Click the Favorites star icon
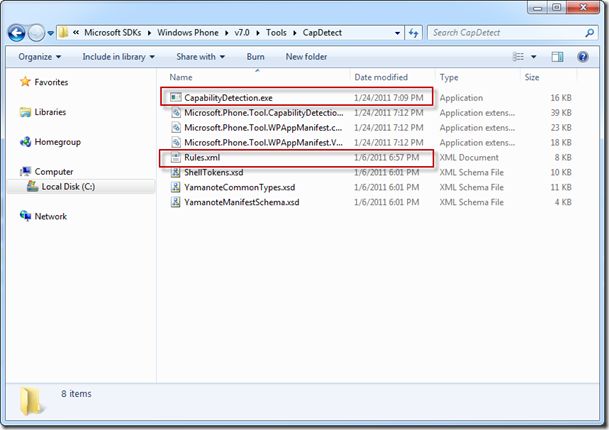609x430 pixels. [25, 82]
